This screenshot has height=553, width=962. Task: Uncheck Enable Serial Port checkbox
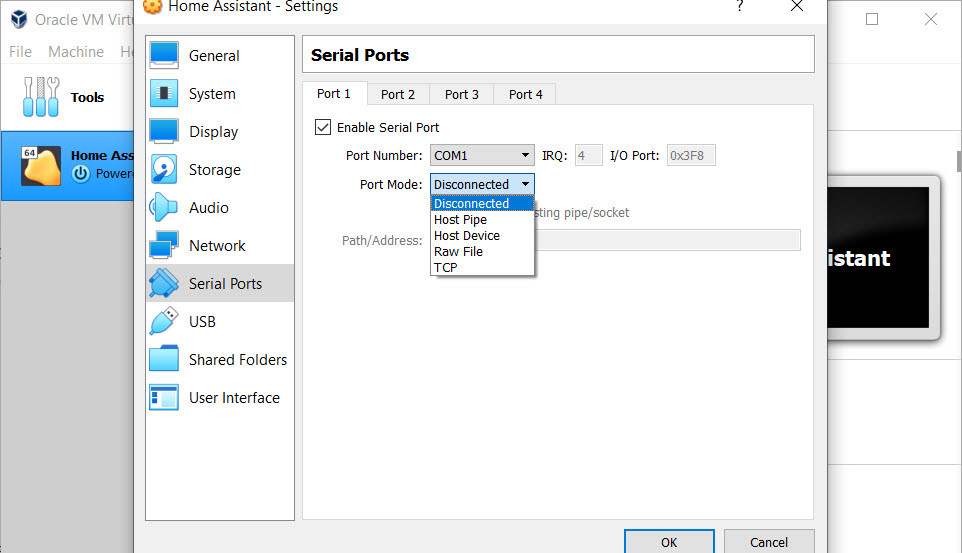[x=323, y=127]
